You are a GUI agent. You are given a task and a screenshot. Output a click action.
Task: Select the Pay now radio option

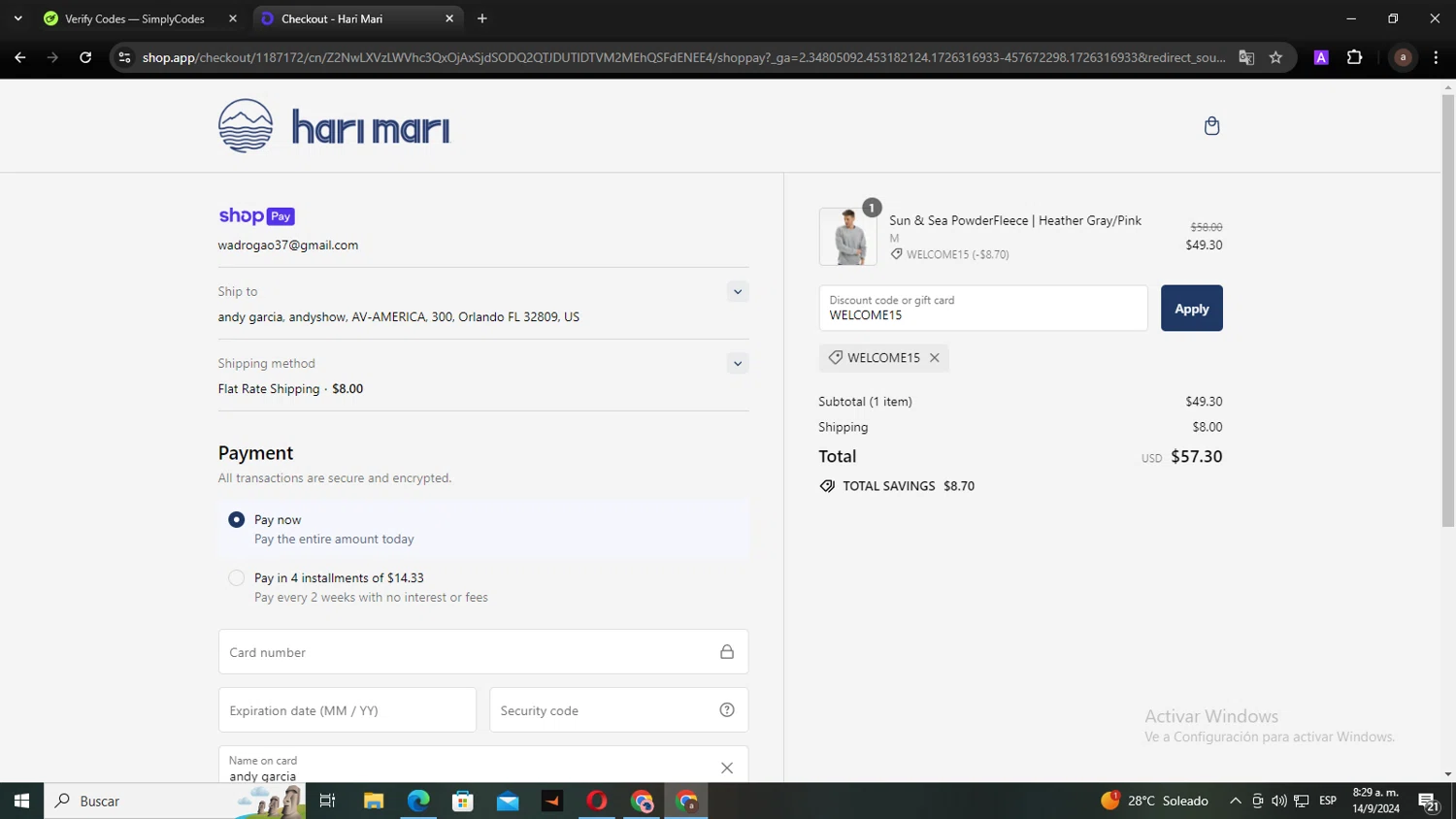(236, 520)
